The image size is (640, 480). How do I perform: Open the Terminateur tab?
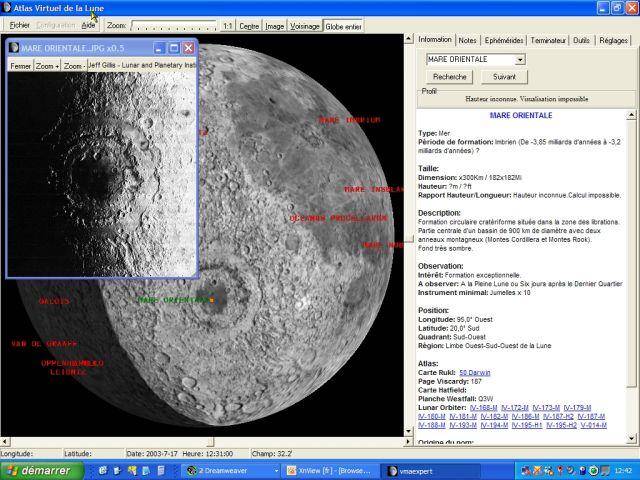click(x=548, y=40)
